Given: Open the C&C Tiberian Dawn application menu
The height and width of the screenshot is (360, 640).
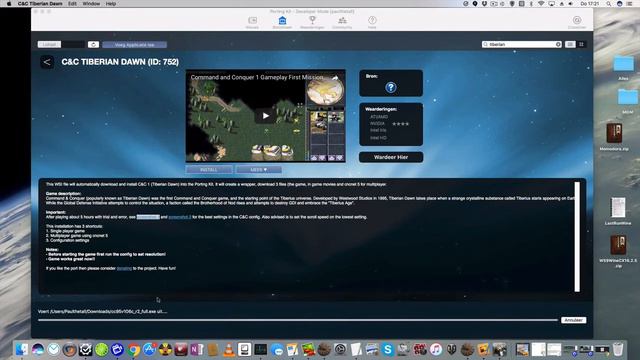Looking at the screenshot, I should coord(40,4).
